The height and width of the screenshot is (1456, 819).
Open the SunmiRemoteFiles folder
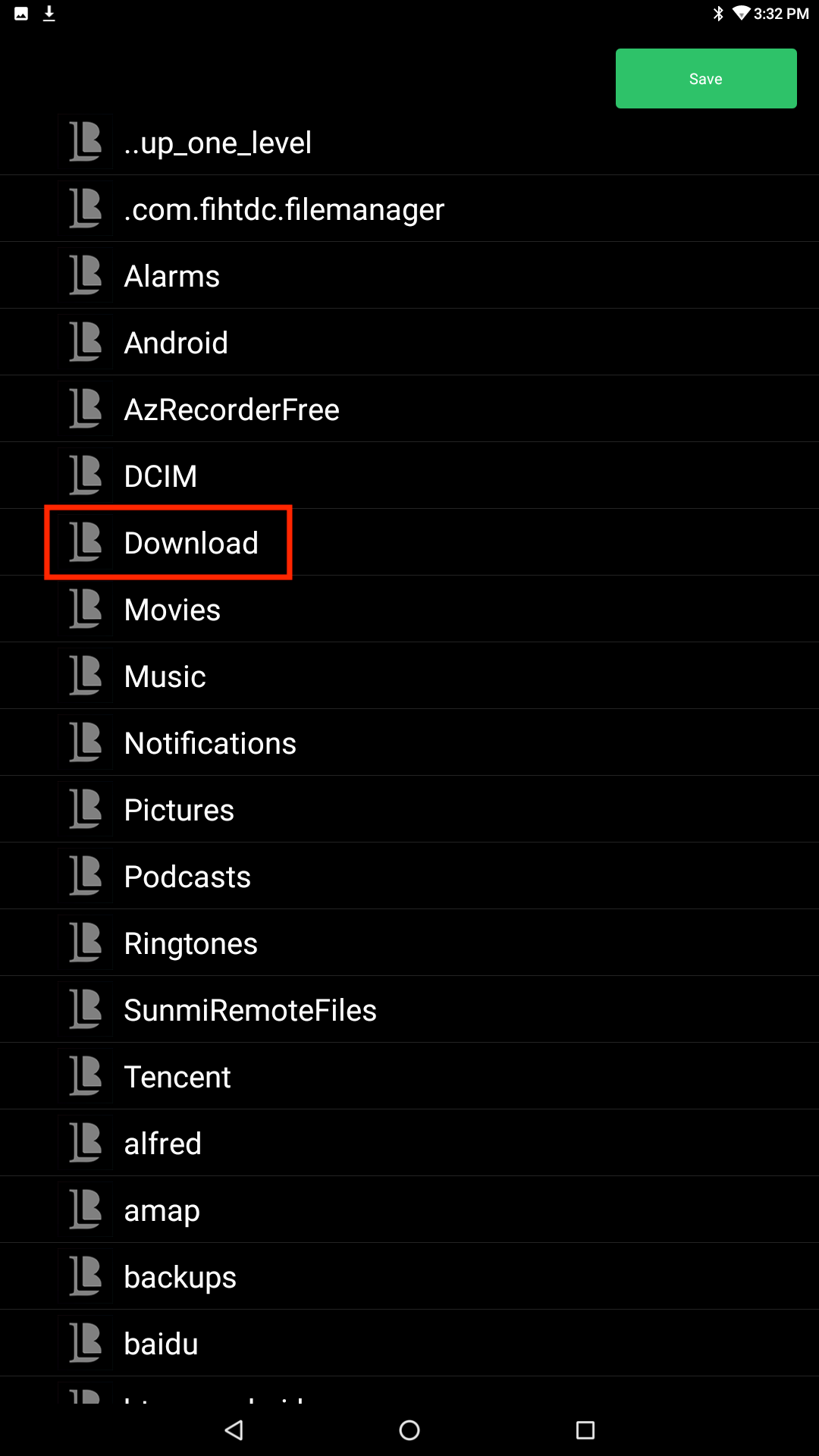click(x=409, y=1009)
